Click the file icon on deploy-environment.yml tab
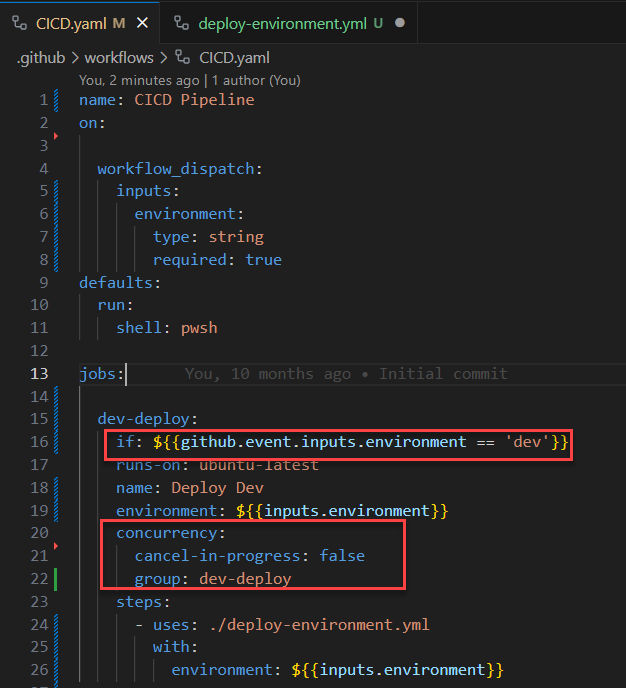626x688 pixels. coord(181,23)
